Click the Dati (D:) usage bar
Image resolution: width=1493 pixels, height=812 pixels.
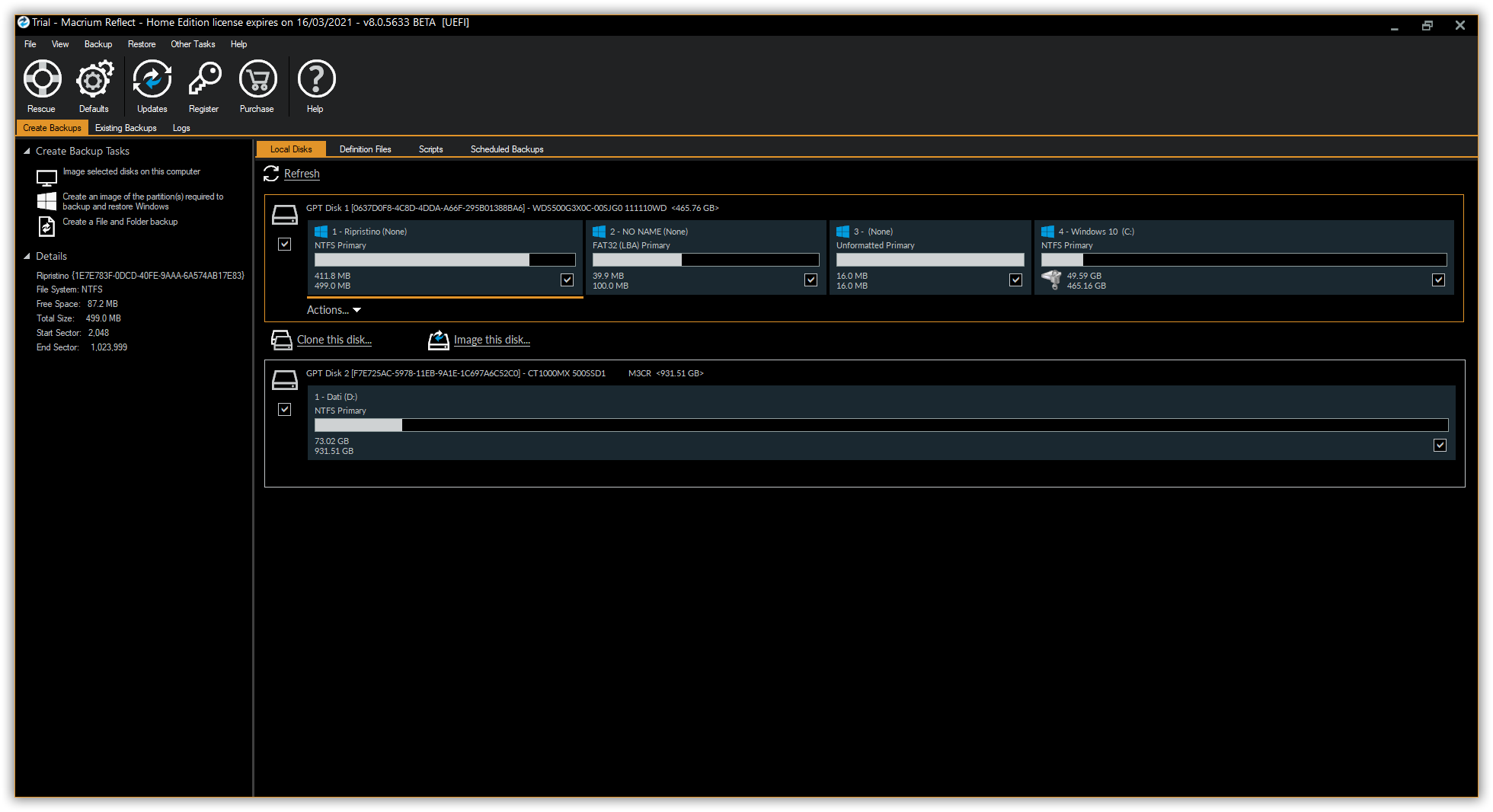(x=881, y=425)
